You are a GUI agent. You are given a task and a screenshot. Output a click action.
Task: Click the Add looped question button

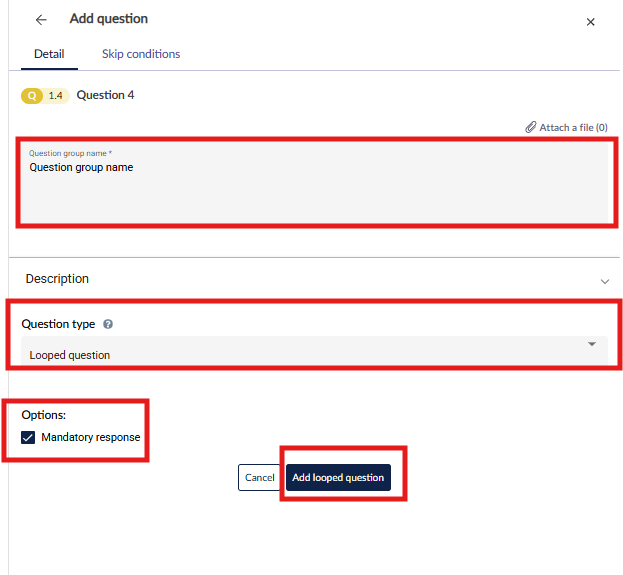(x=338, y=478)
